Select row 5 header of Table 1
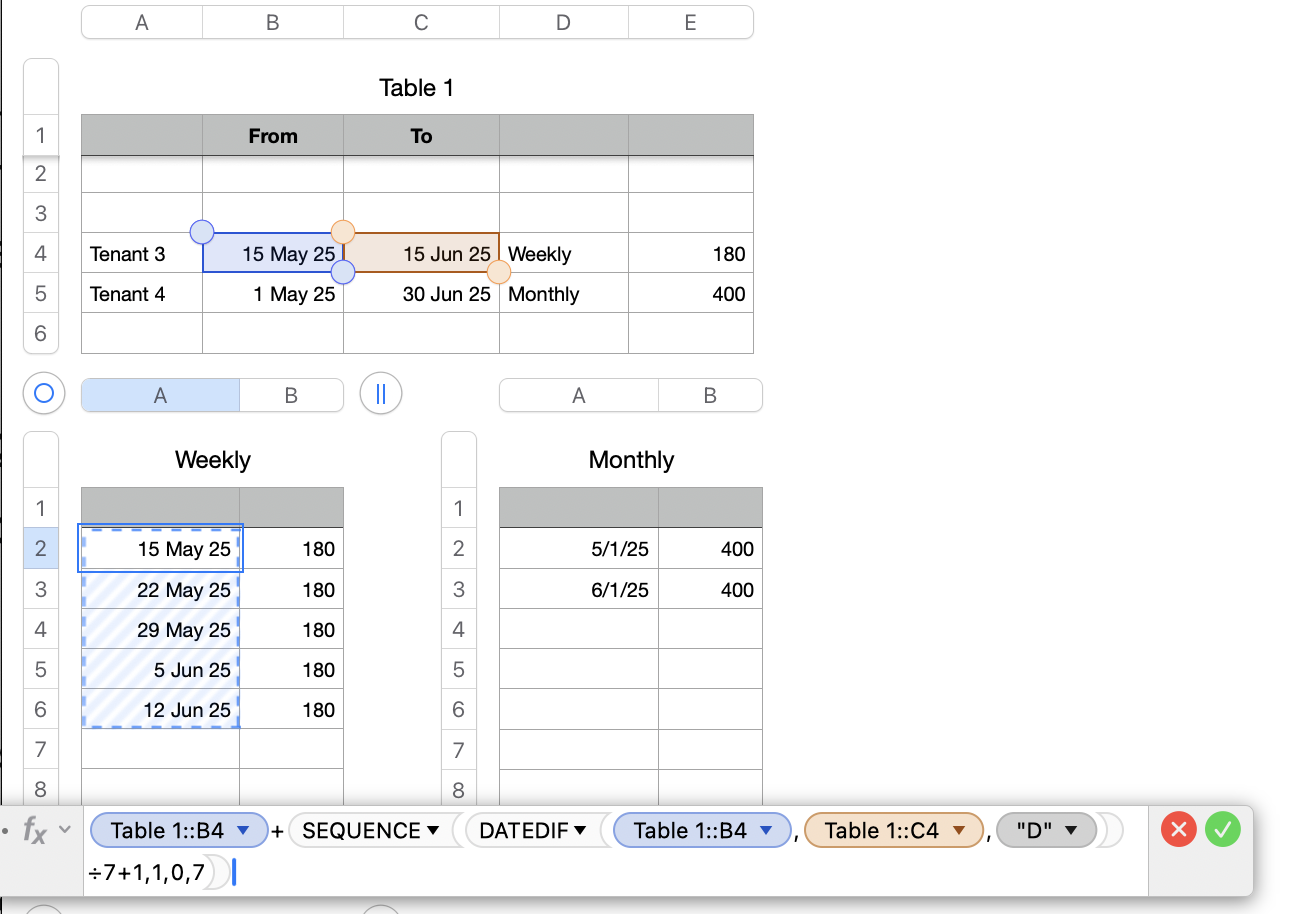1294x914 pixels. tap(41, 293)
